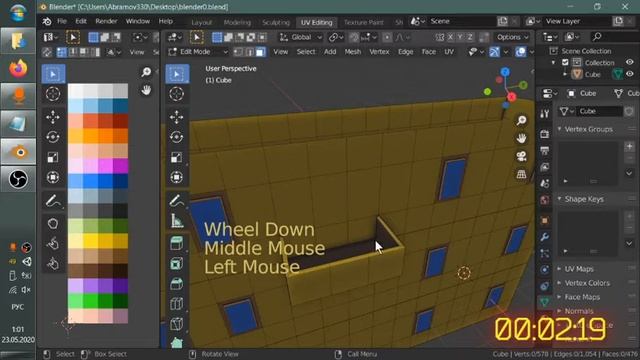640x360 pixels.
Task: Hide the Collection with its eye icon
Action: 630,62
